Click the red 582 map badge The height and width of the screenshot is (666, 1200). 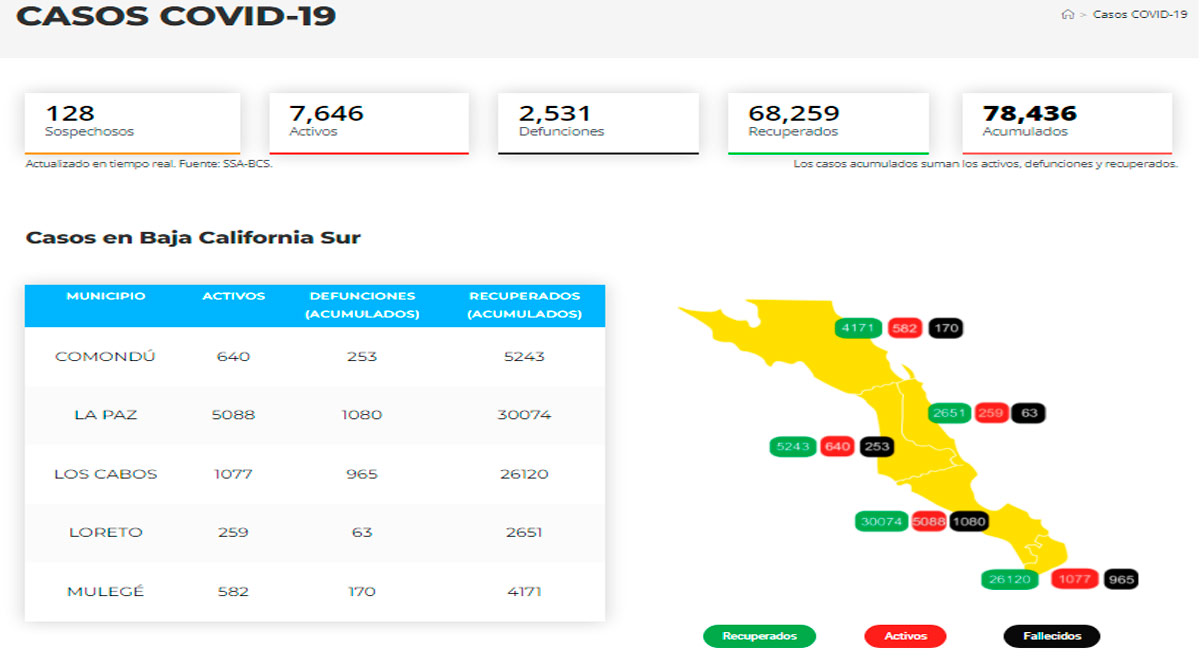904,328
